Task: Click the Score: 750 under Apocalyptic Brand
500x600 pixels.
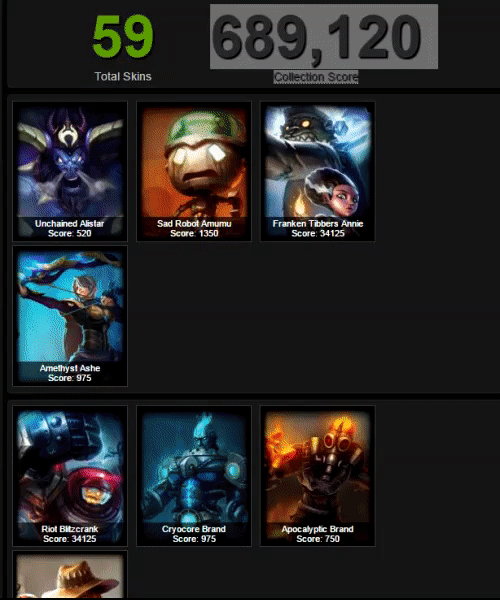Action: (318, 539)
